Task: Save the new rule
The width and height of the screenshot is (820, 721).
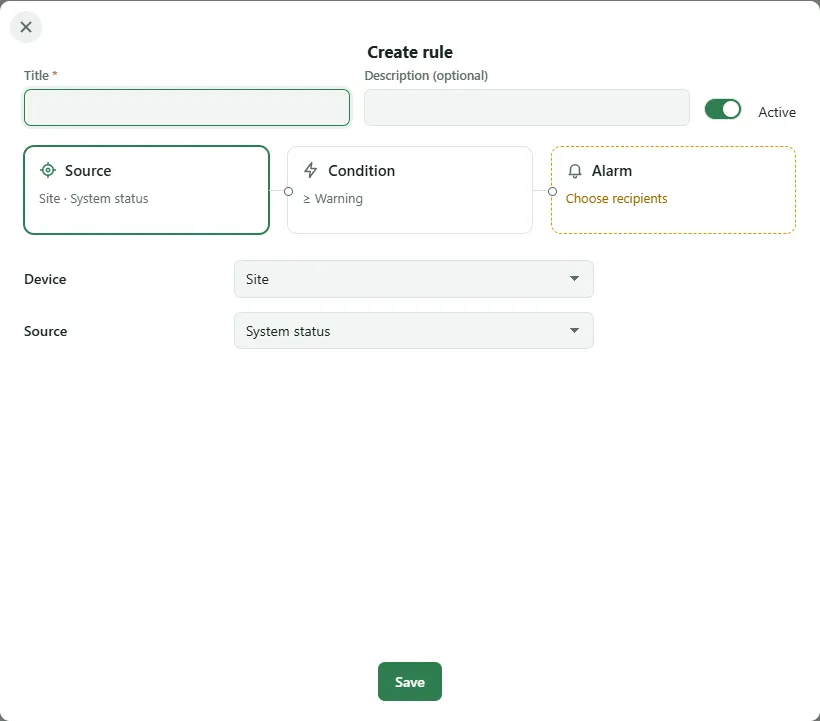Action: coord(410,682)
